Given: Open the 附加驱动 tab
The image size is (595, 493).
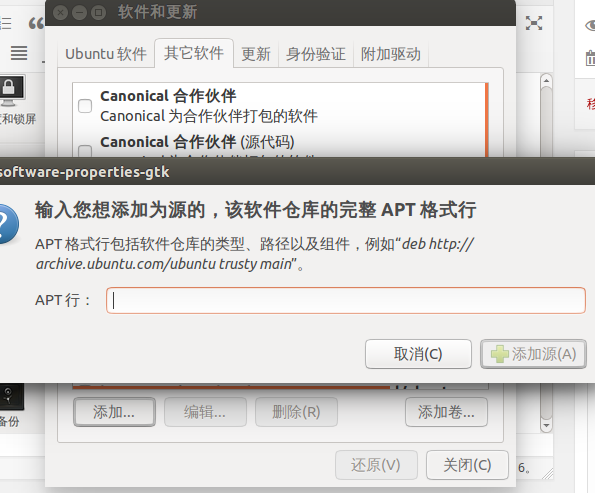Looking at the screenshot, I should (x=390, y=54).
